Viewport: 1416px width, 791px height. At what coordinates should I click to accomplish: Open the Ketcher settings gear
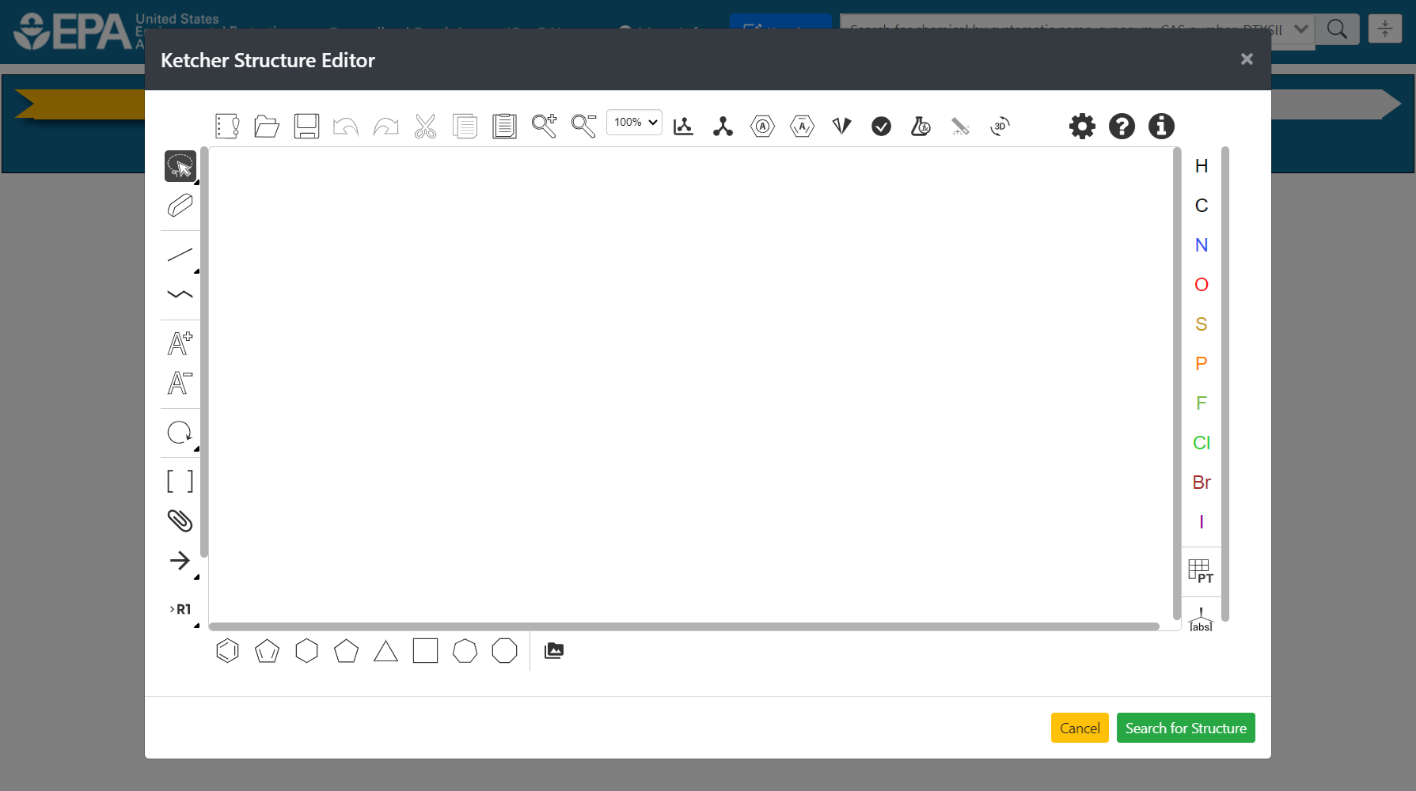1082,126
